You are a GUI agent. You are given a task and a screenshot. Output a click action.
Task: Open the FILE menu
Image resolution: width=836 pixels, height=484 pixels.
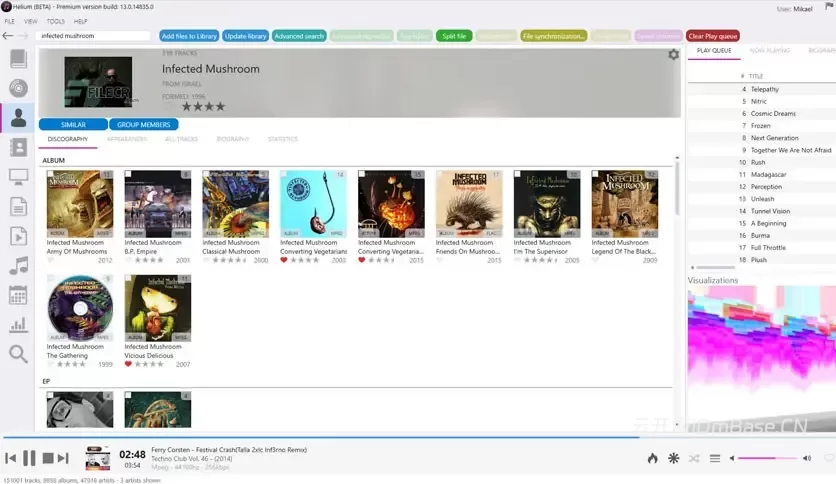point(10,21)
